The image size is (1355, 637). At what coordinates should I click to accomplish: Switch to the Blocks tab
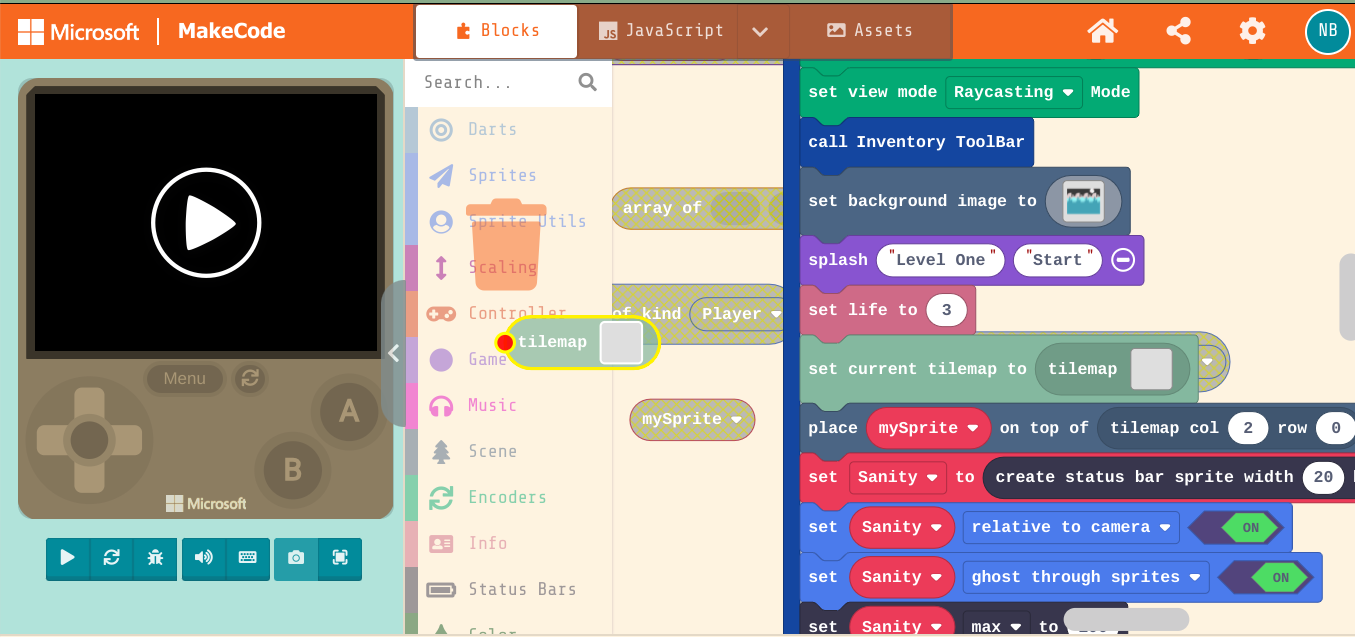point(496,31)
